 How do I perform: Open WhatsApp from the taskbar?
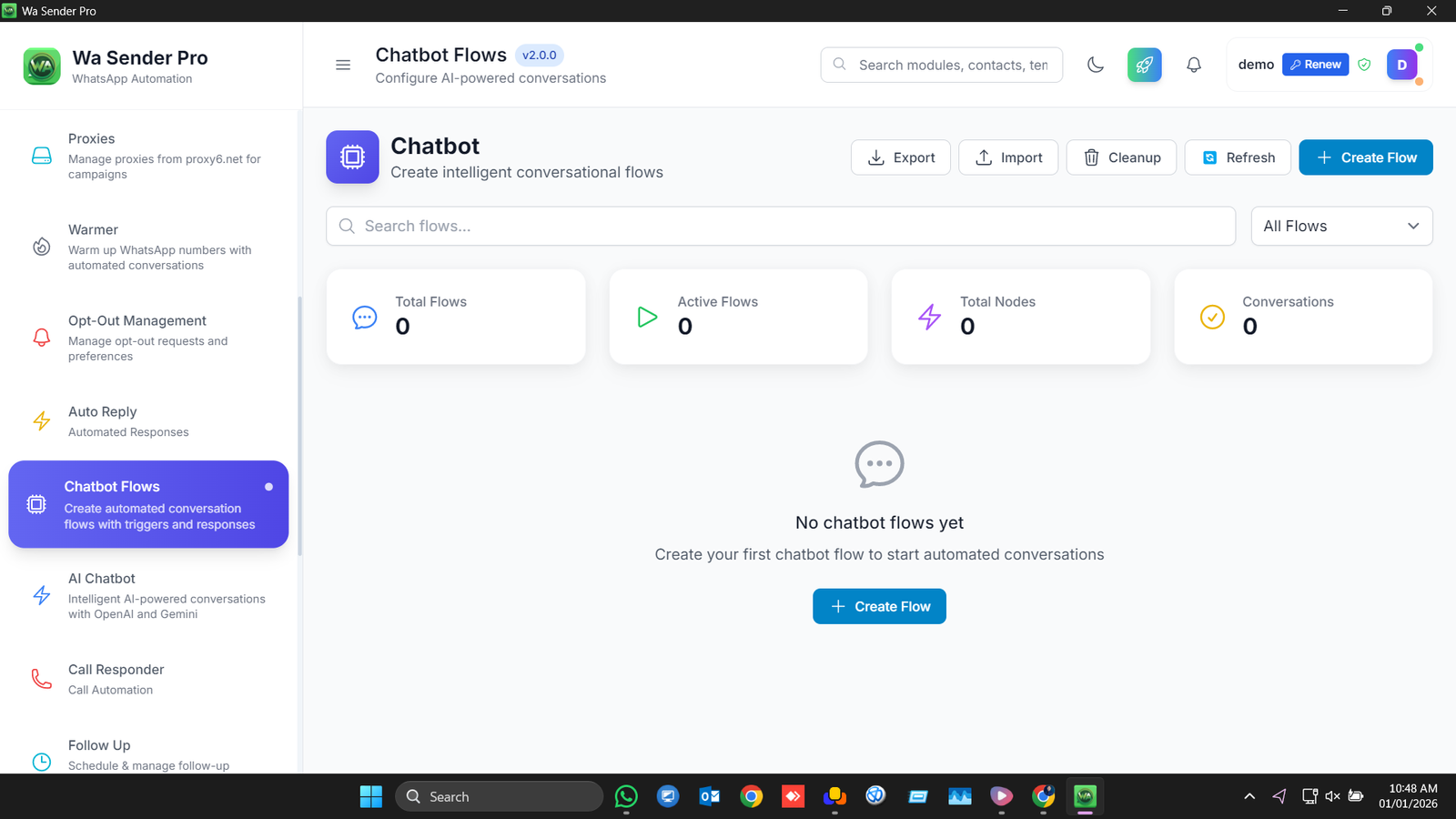tap(626, 795)
